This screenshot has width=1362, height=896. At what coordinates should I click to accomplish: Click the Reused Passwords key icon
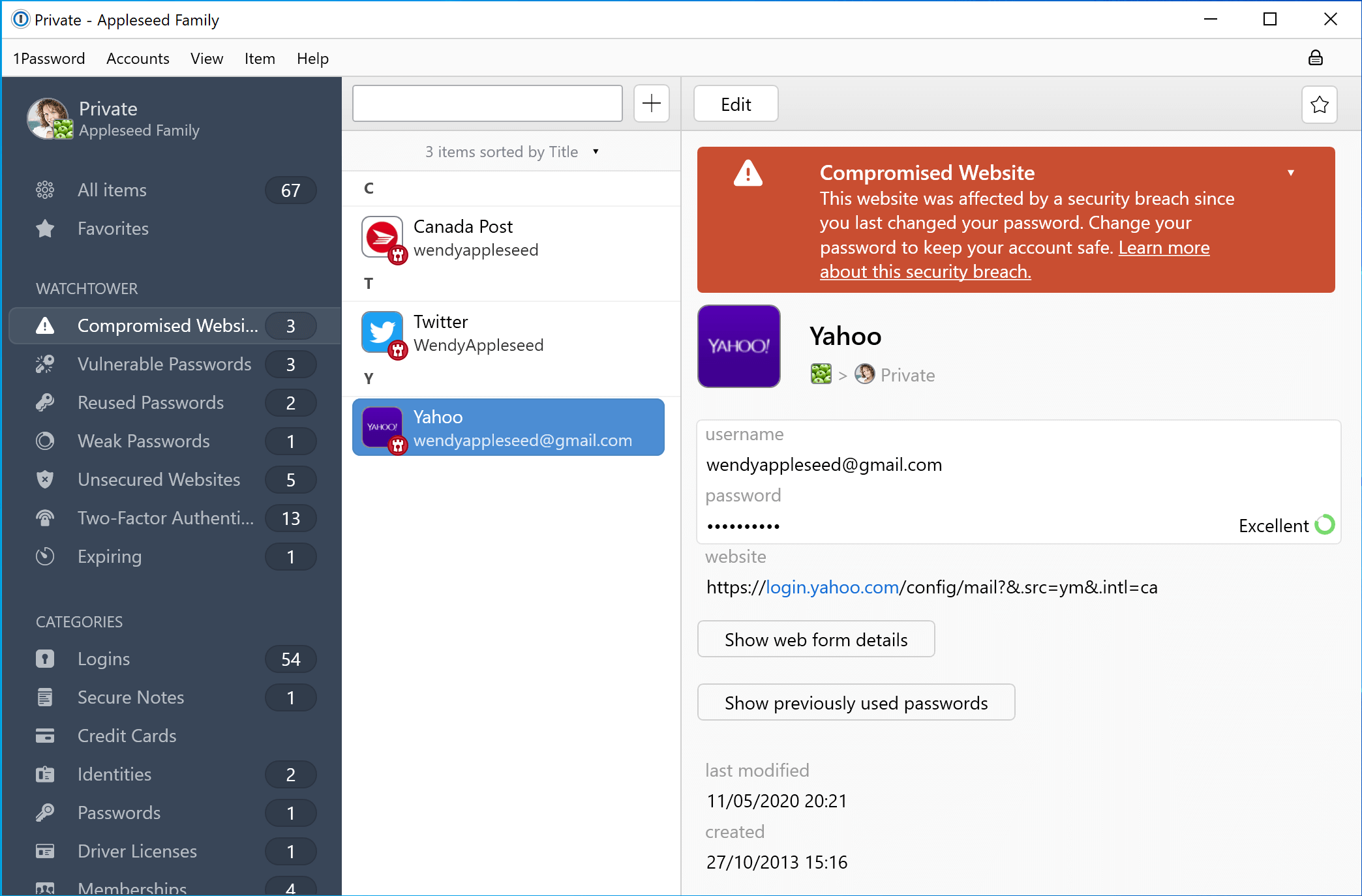[45, 402]
